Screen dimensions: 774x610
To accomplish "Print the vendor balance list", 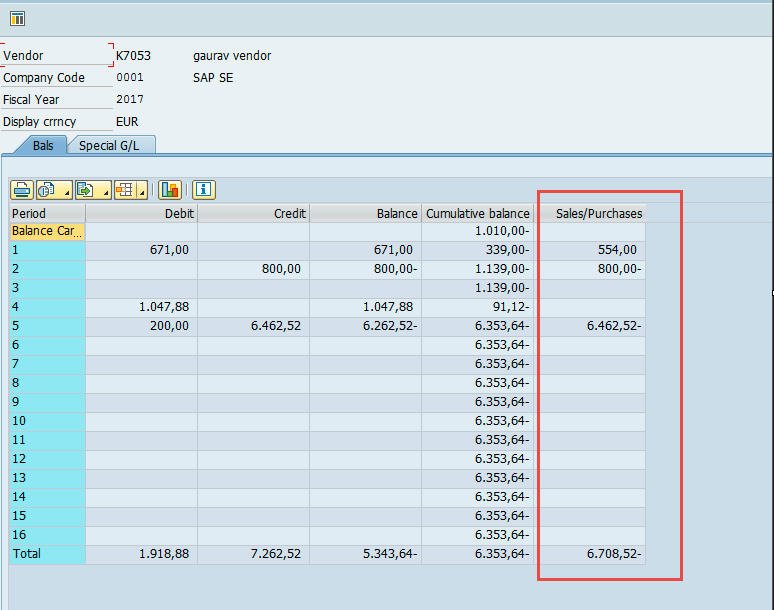I will click(22, 190).
